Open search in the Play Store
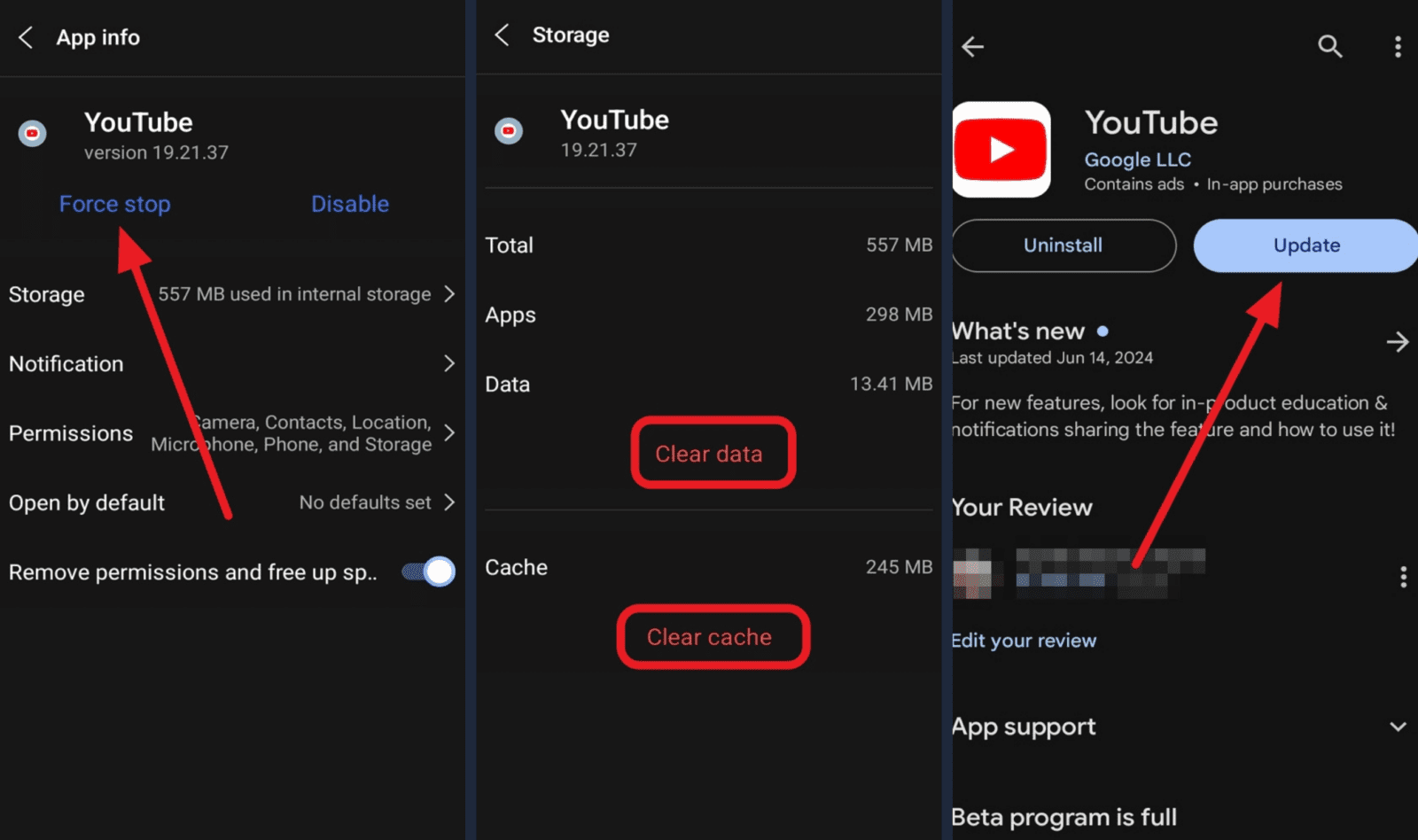Screen dimensions: 1418x840 (x=1329, y=46)
